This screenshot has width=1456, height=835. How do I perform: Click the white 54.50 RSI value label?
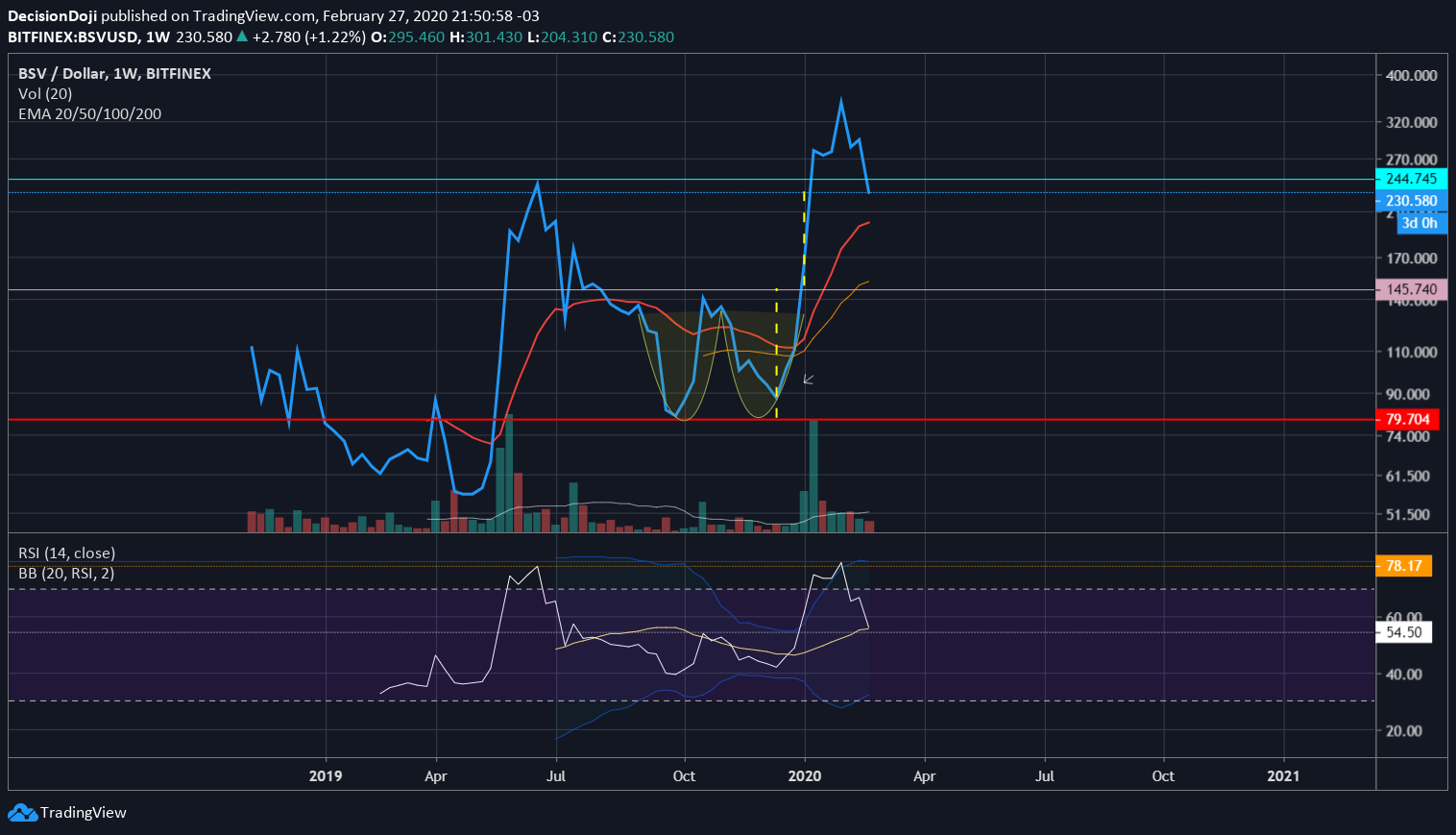point(1403,632)
